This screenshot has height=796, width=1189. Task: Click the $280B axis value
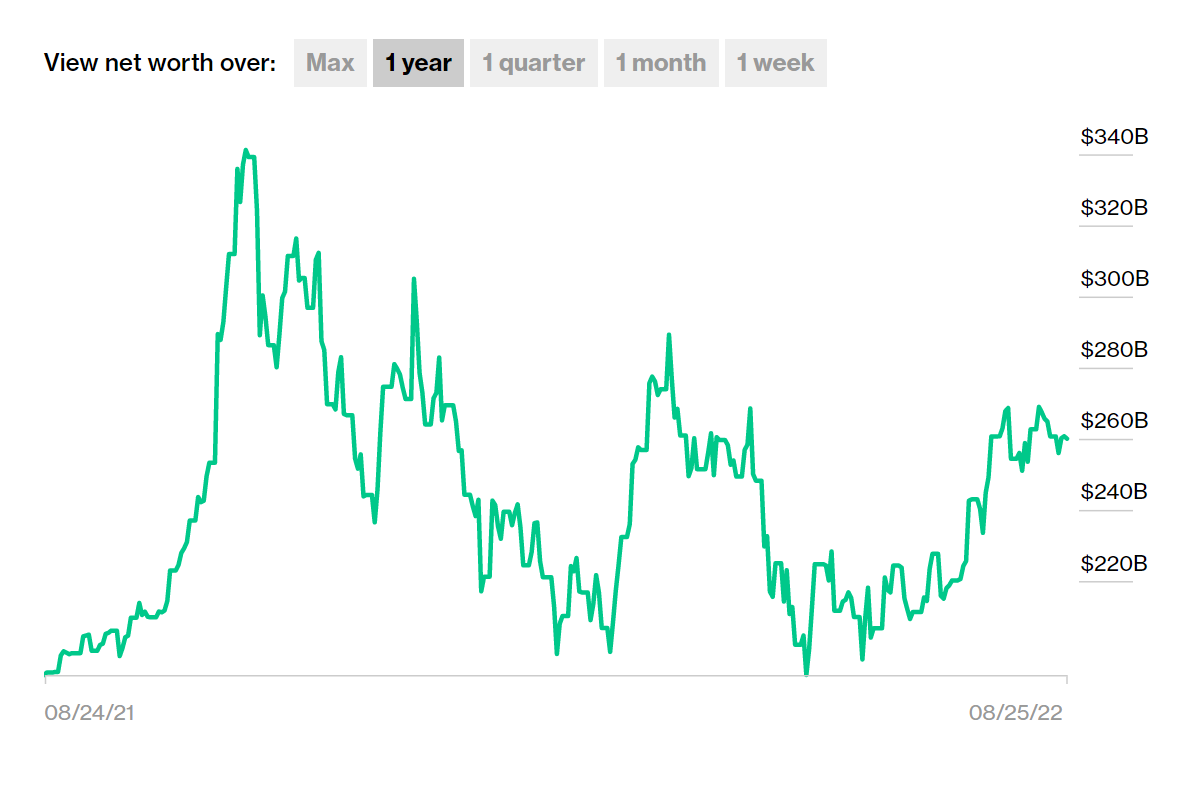[x=1114, y=350]
